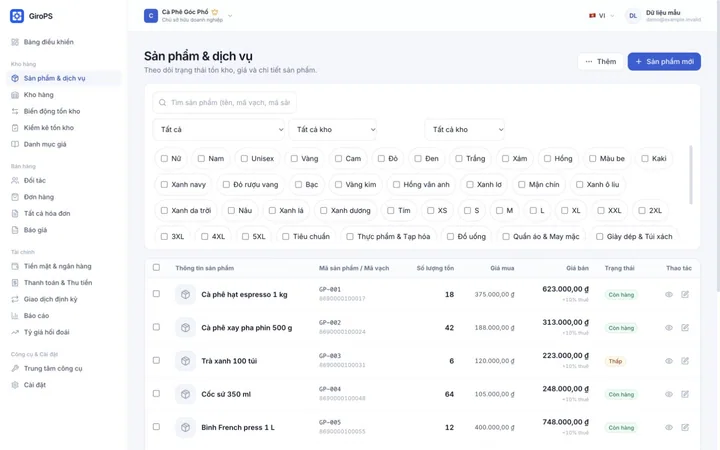Image resolution: width=720 pixels, height=450 pixels.
Task: Go to Kho hàng menu item
Action: (63, 95)
